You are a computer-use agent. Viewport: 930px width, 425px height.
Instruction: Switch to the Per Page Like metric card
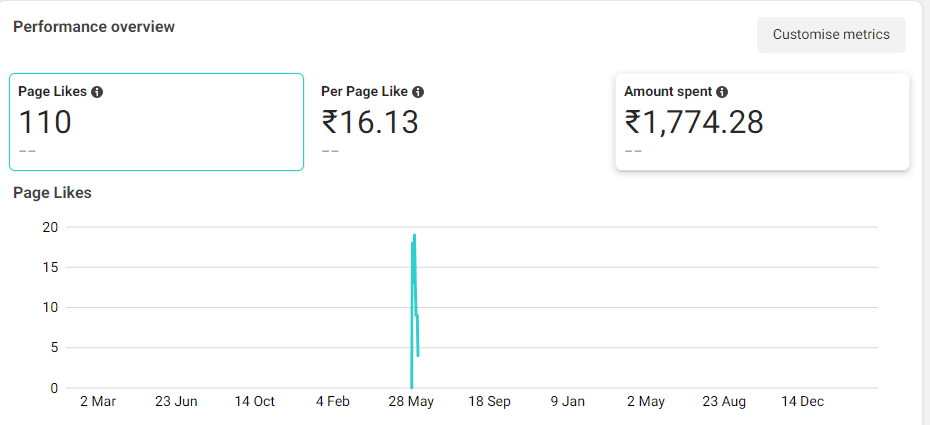click(x=458, y=122)
